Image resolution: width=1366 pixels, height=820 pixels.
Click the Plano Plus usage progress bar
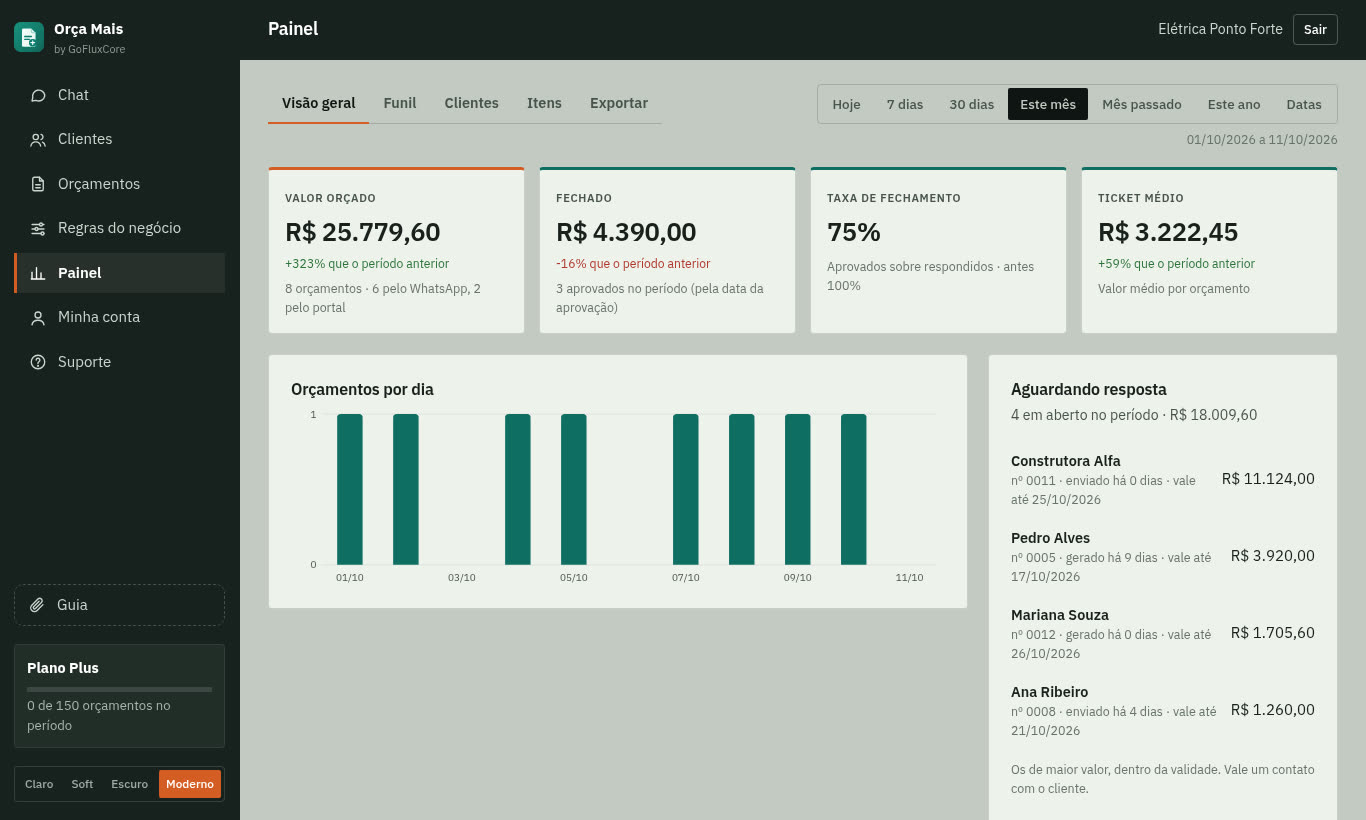point(119,689)
